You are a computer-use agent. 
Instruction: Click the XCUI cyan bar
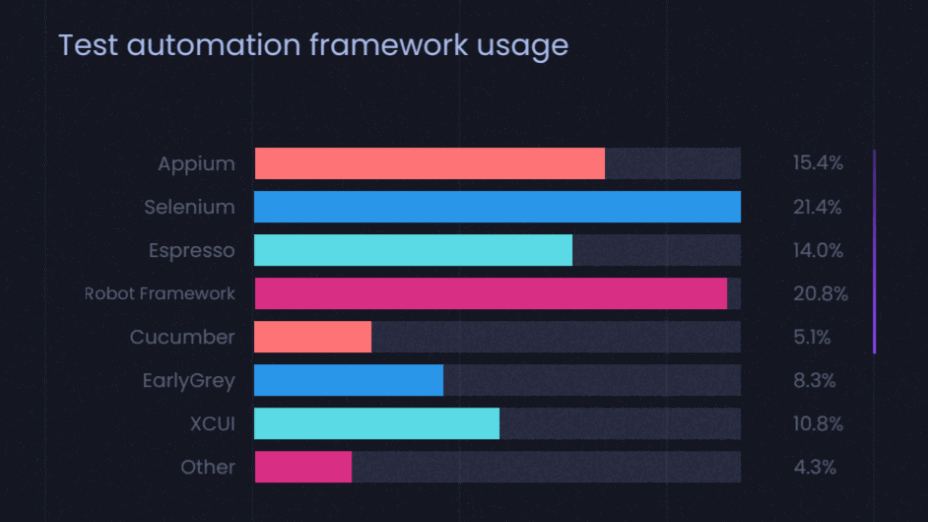click(x=376, y=424)
